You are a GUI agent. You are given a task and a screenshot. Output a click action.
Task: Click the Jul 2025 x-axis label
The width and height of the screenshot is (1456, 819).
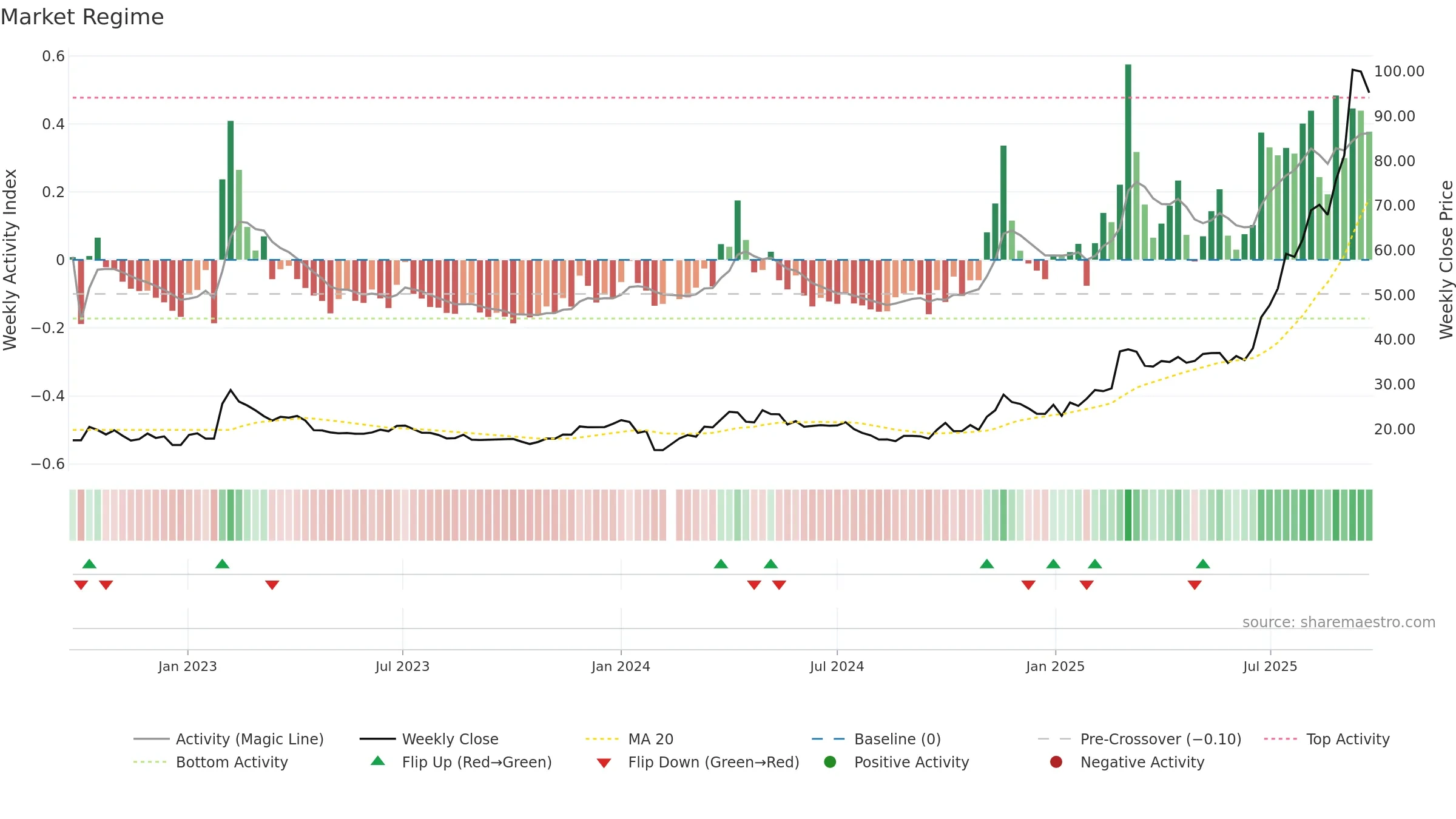(1270, 666)
